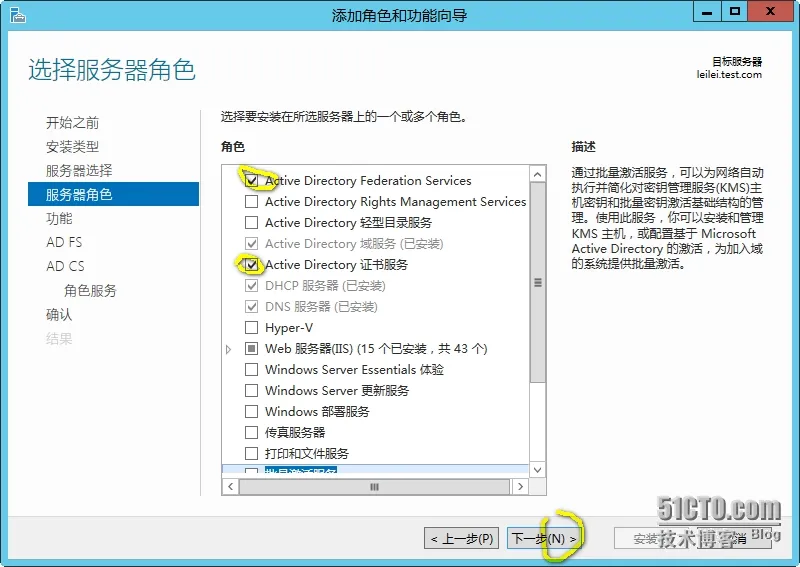The height and width of the screenshot is (567, 800).
Task: Enable Windows Server Essentials 体验 role
Action: (252, 369)
